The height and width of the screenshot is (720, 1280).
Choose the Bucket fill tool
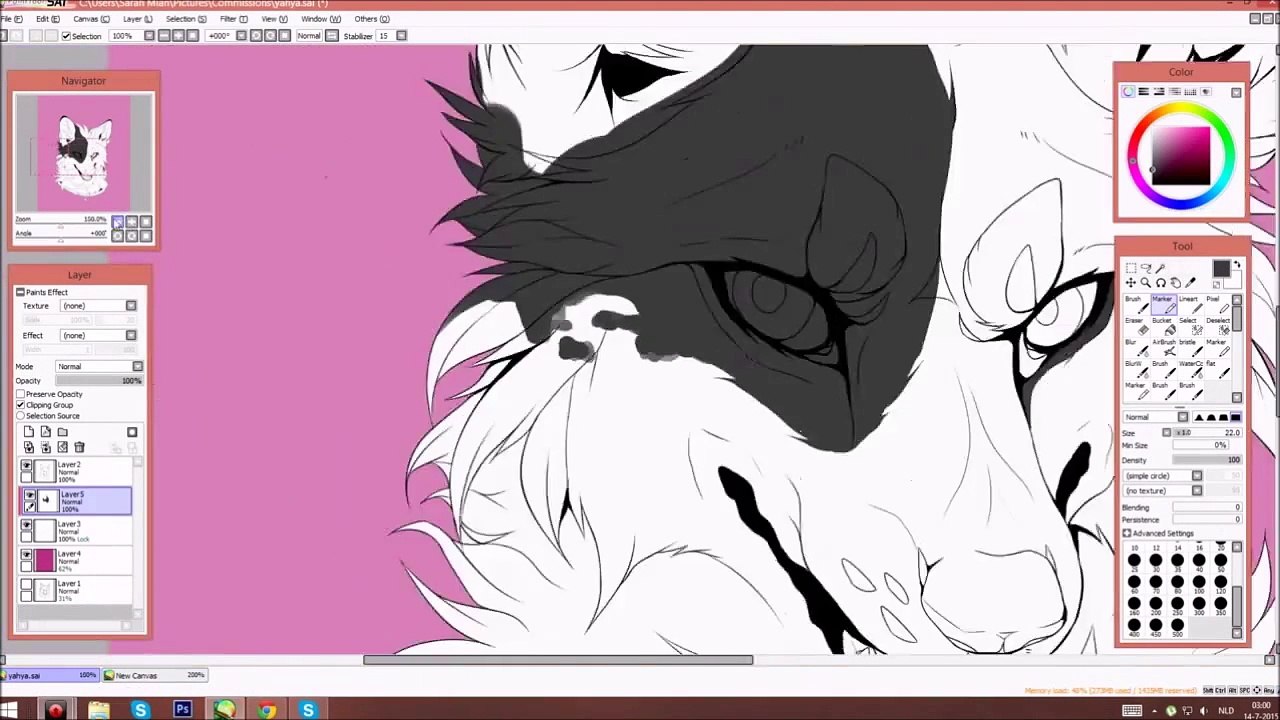1162,325
